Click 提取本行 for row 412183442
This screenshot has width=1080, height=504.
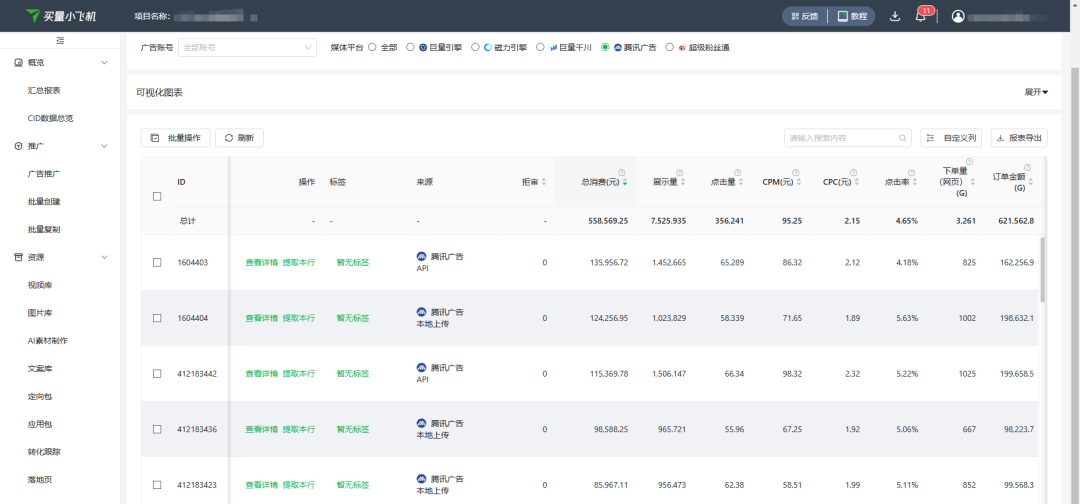click(x=299, y=374)
